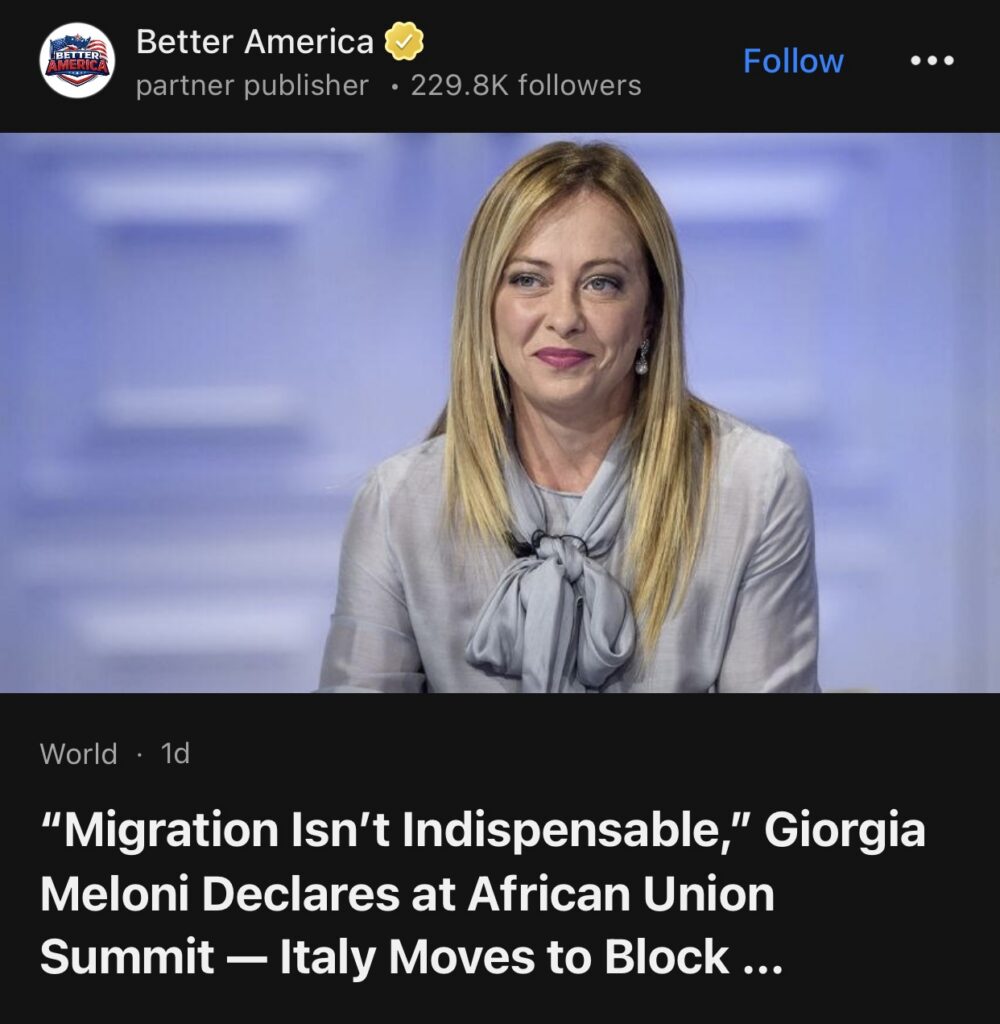Screen dimensions: 1000x1024
Task: Open the article photo thumbnail
Action: (x=500, y=412)
